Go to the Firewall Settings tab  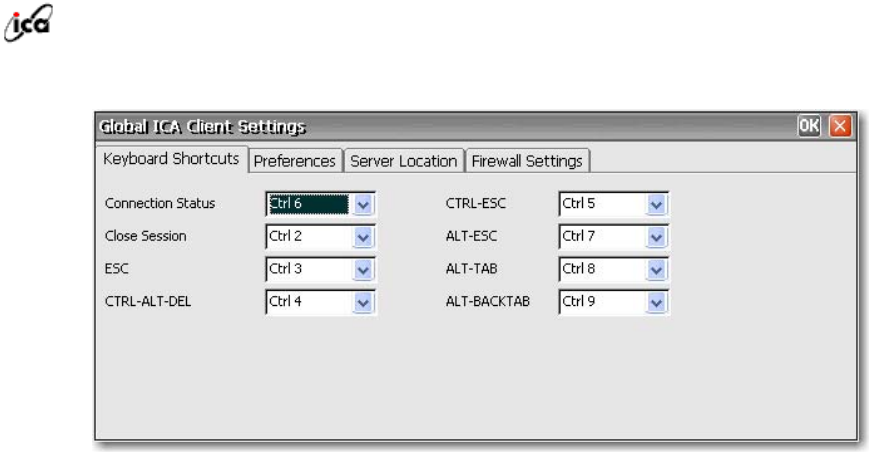(527, 161)
